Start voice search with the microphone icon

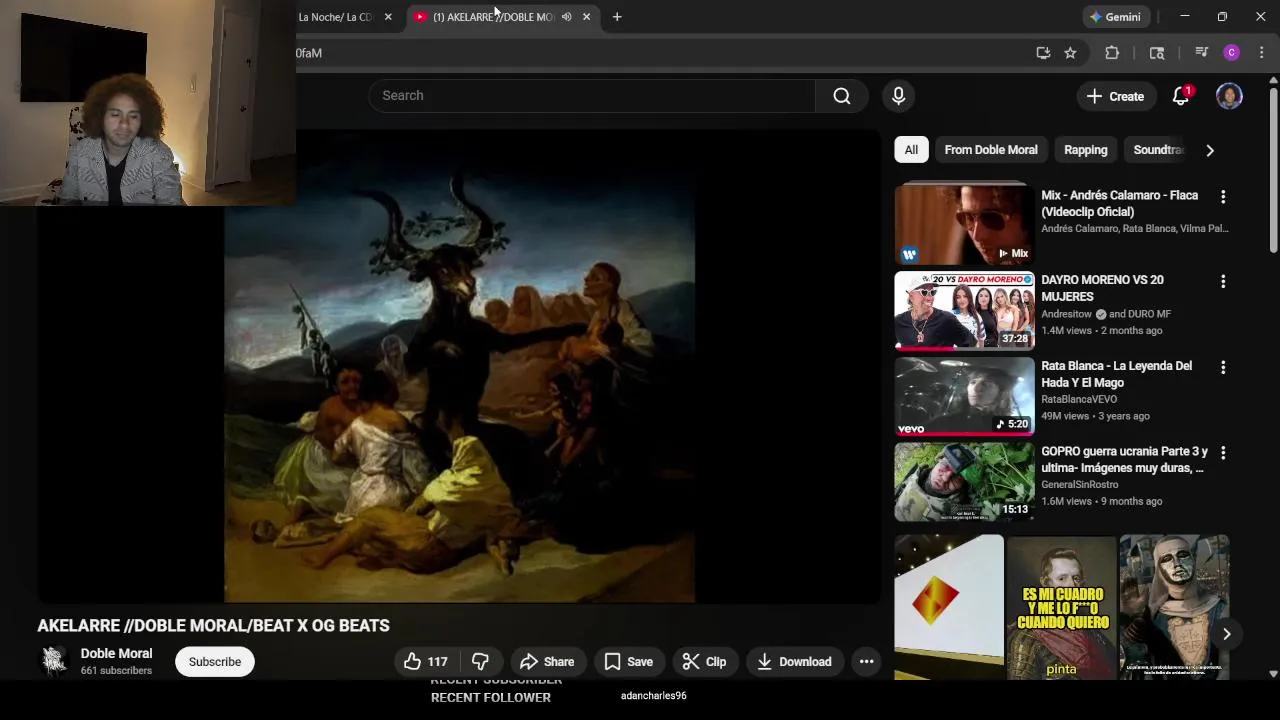[898, 96]
